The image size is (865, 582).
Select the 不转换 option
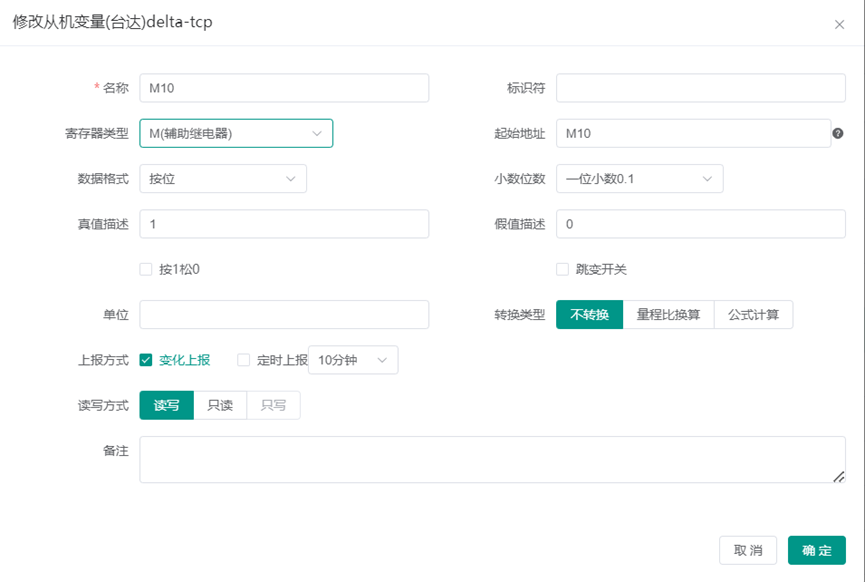[589, 314]
